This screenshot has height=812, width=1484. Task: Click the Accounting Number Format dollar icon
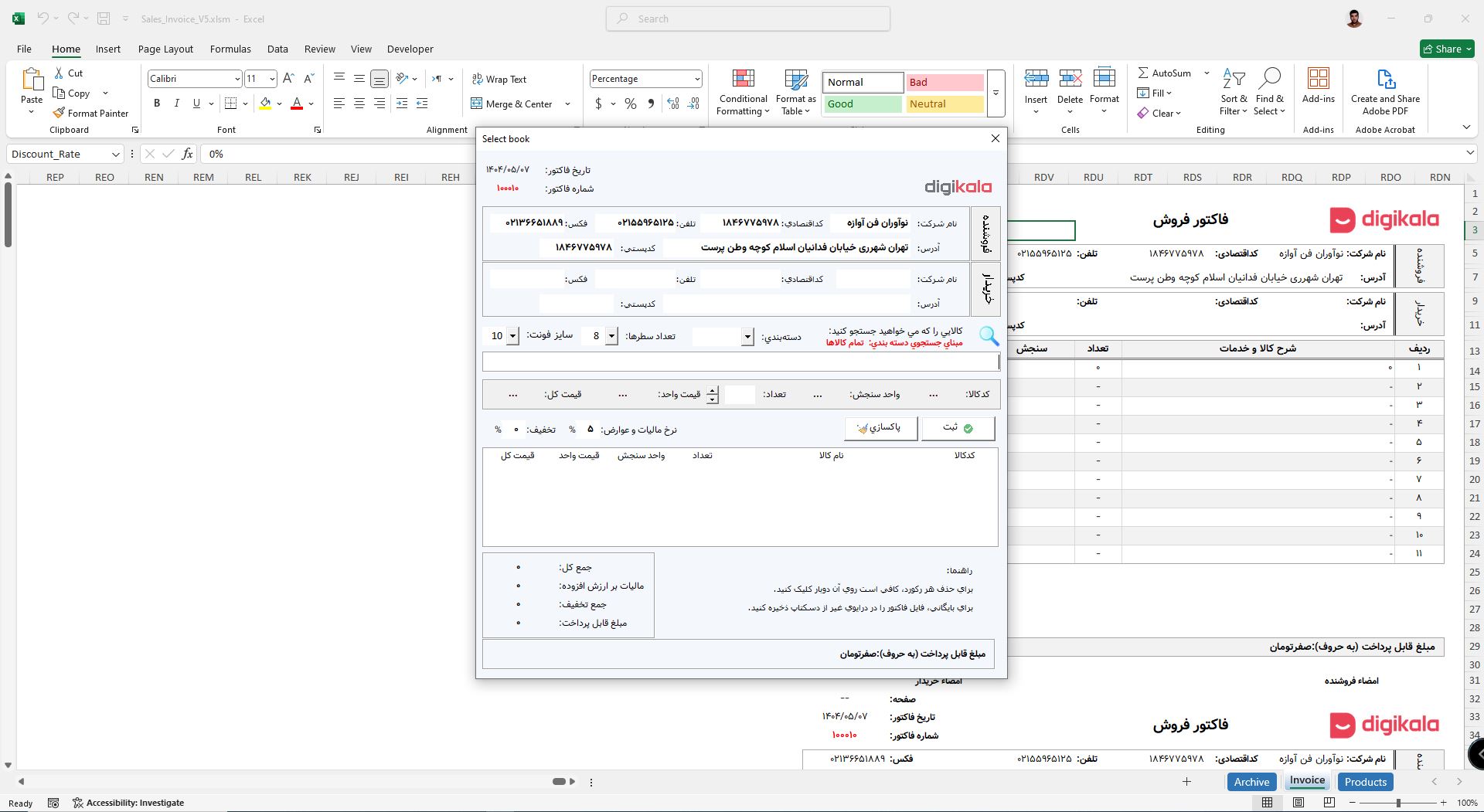(x=598, y=104)
